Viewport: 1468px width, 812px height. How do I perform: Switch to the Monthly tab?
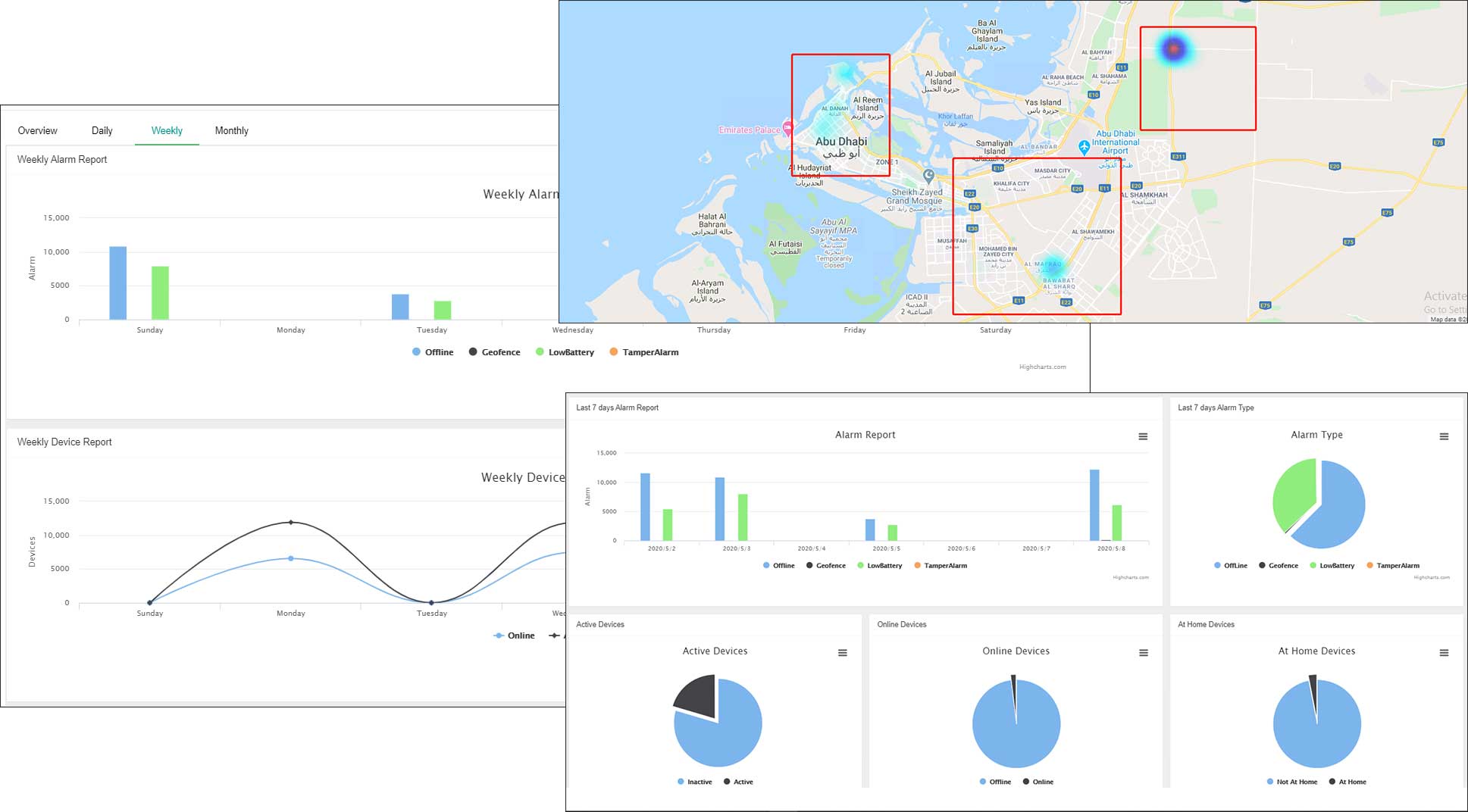231,130
